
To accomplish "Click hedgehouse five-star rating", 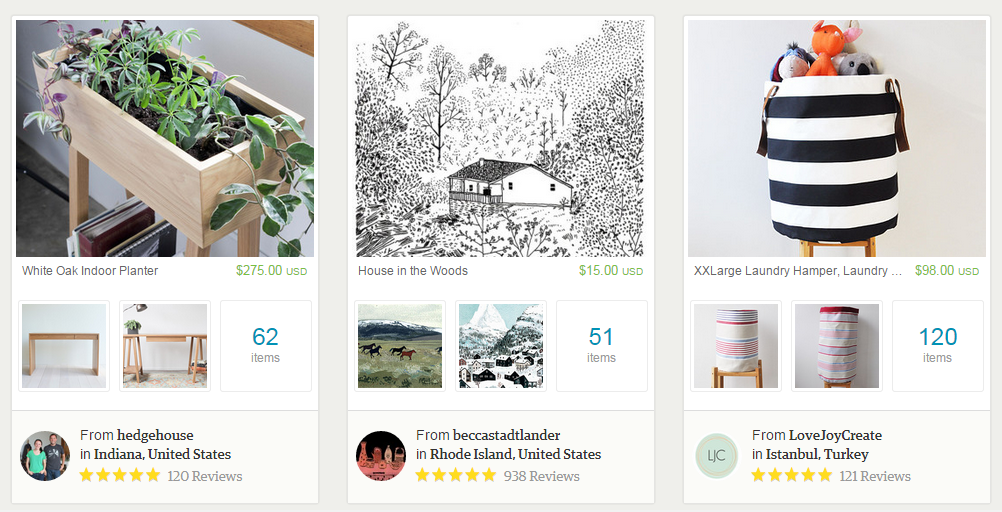I will coord(119,476).
